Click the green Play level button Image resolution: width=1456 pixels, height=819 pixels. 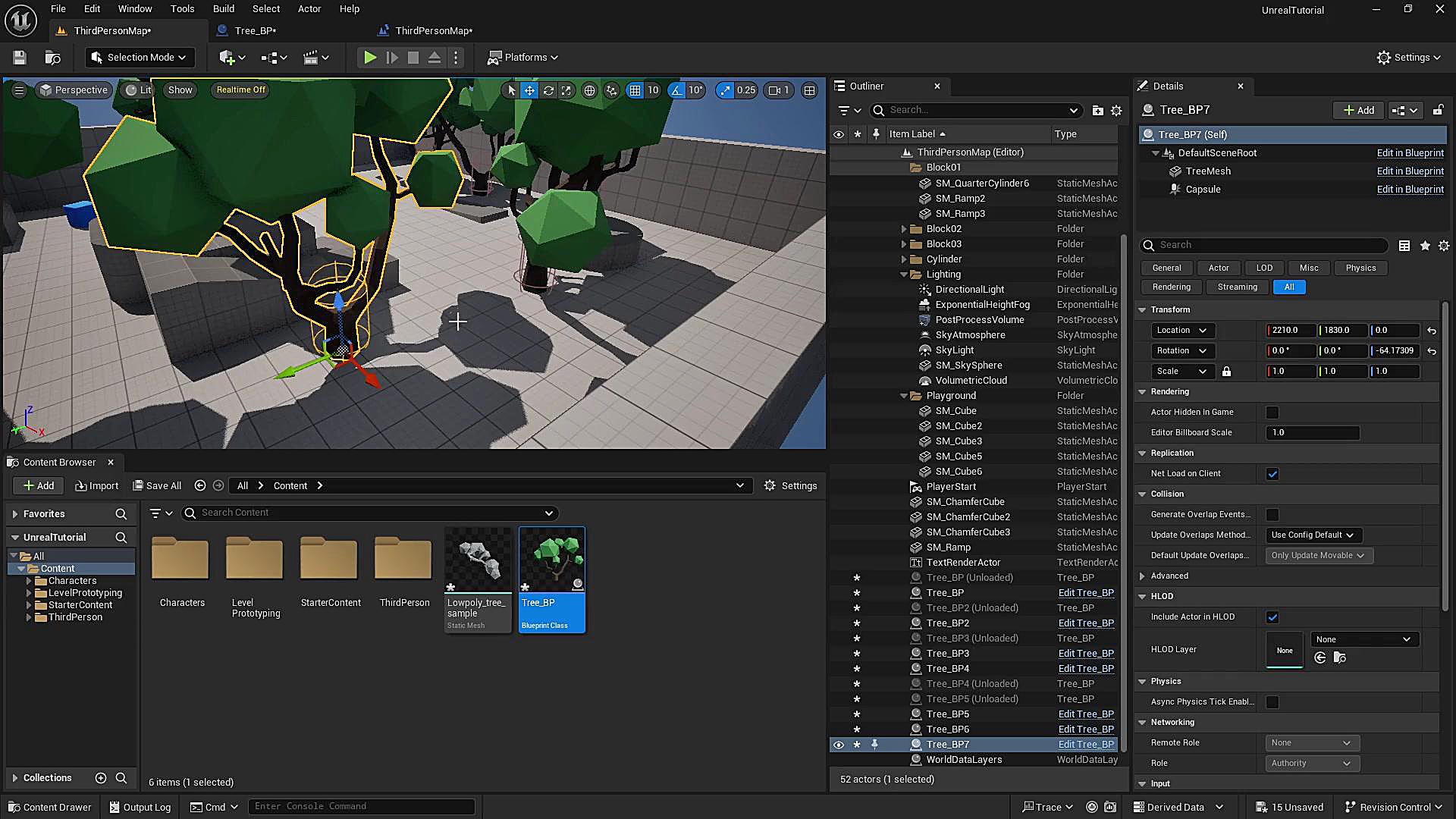(x=369, y=58)
